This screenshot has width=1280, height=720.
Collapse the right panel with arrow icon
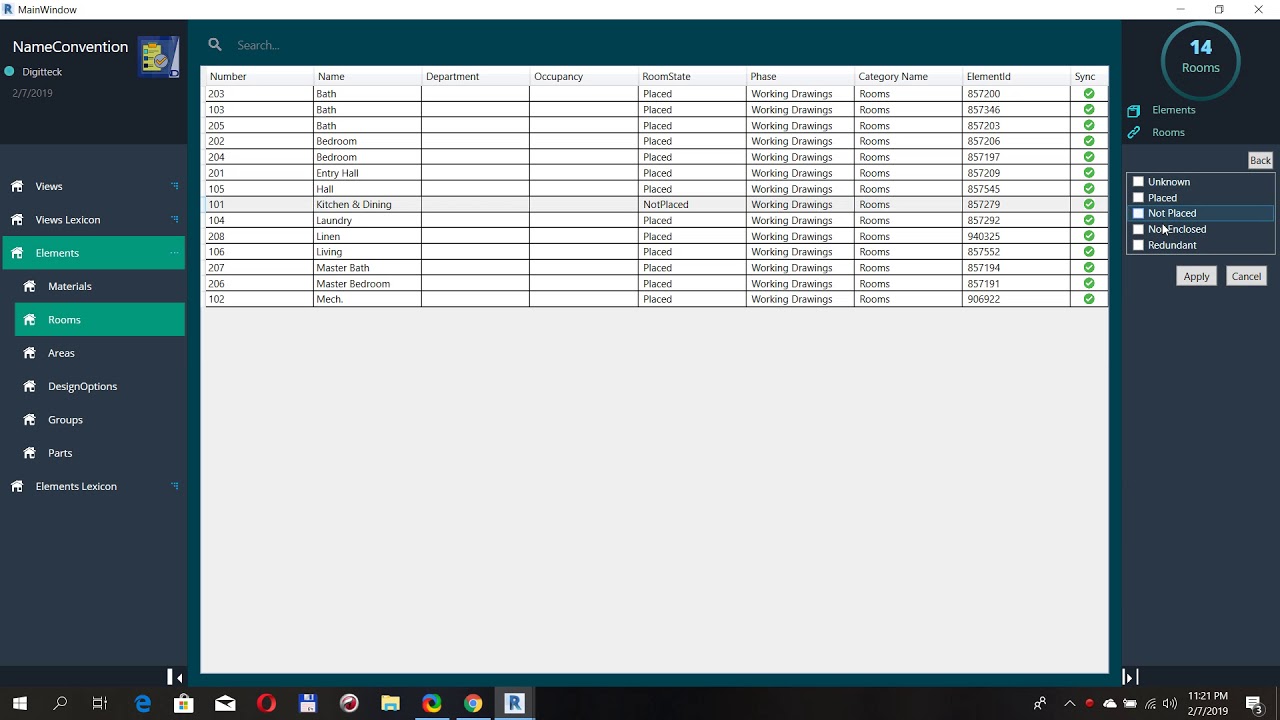click(1130, 677)
